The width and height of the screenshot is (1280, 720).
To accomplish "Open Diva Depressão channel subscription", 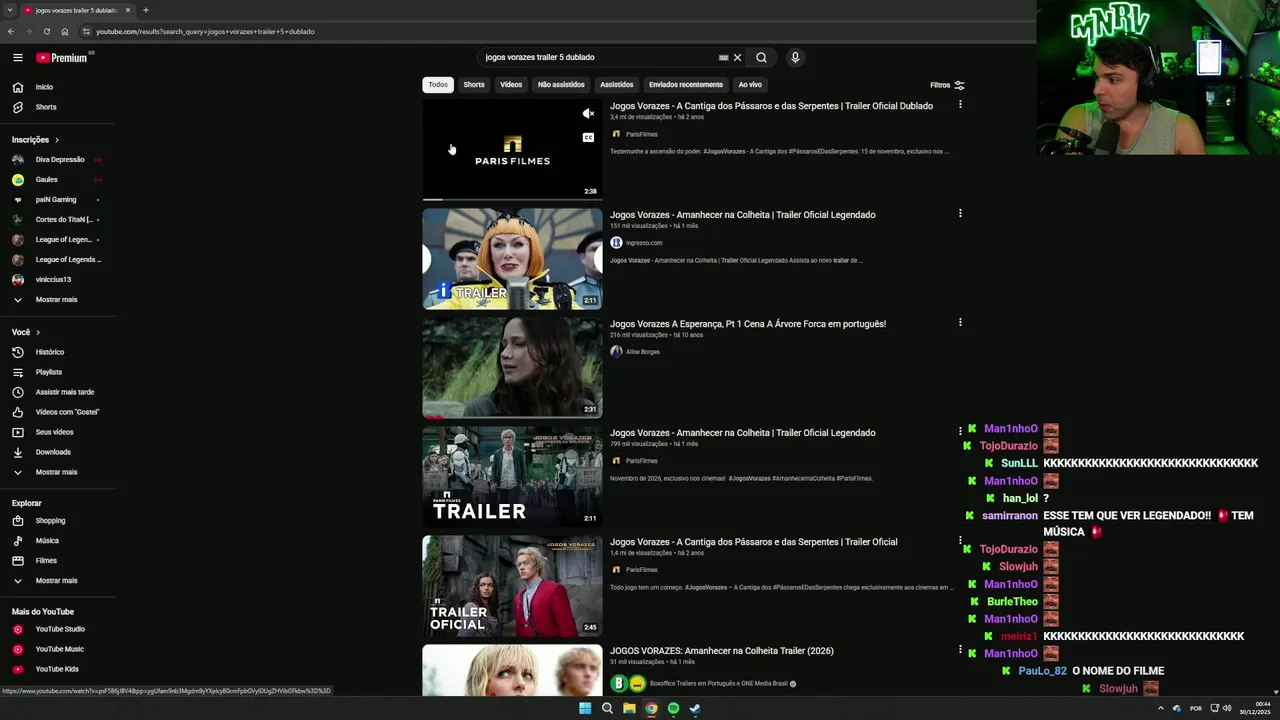I will tap(58, 160).
